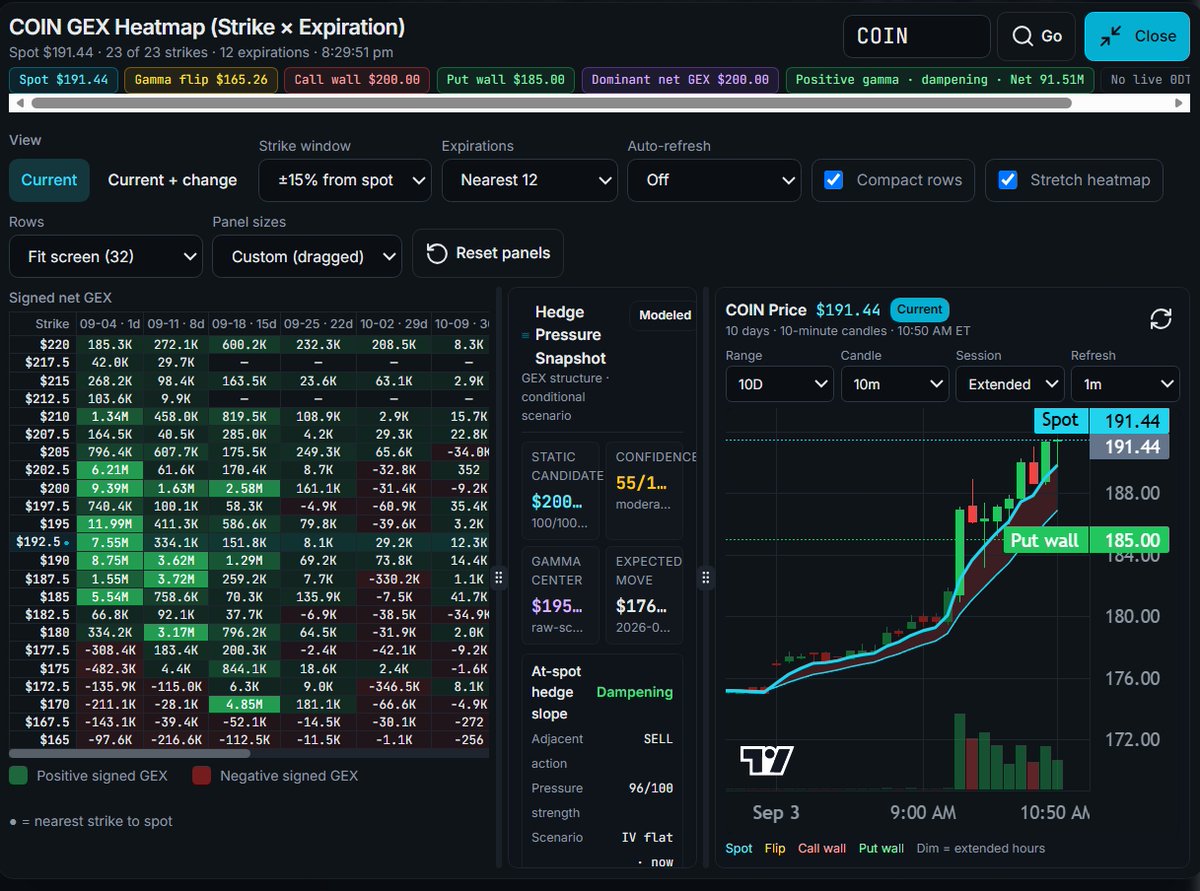Toggle the Stretch heatmap checkbox
The width and height of the screenshot is (1200, 891).
click(1008, 180)
